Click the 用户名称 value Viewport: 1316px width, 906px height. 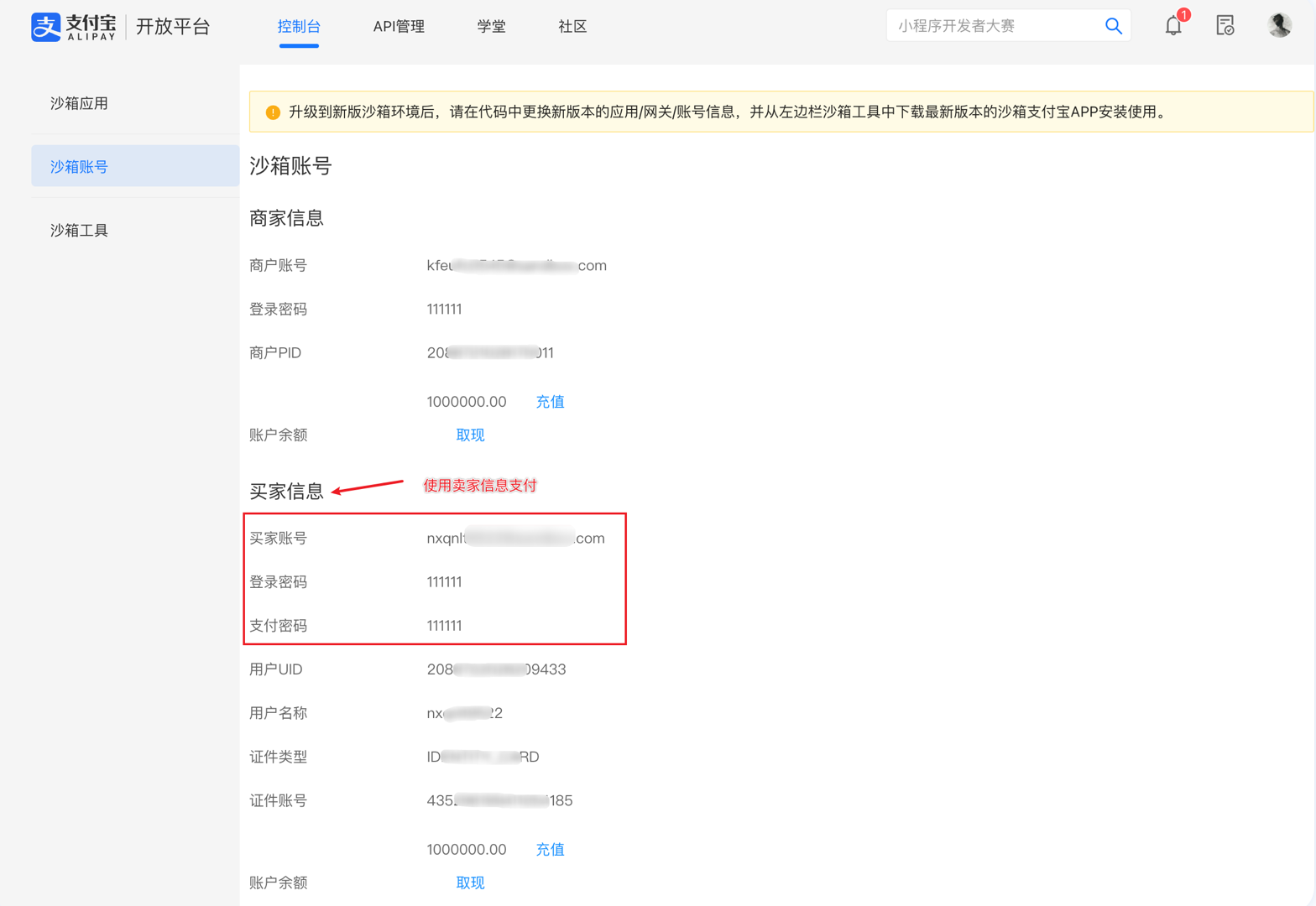point(464,713)
